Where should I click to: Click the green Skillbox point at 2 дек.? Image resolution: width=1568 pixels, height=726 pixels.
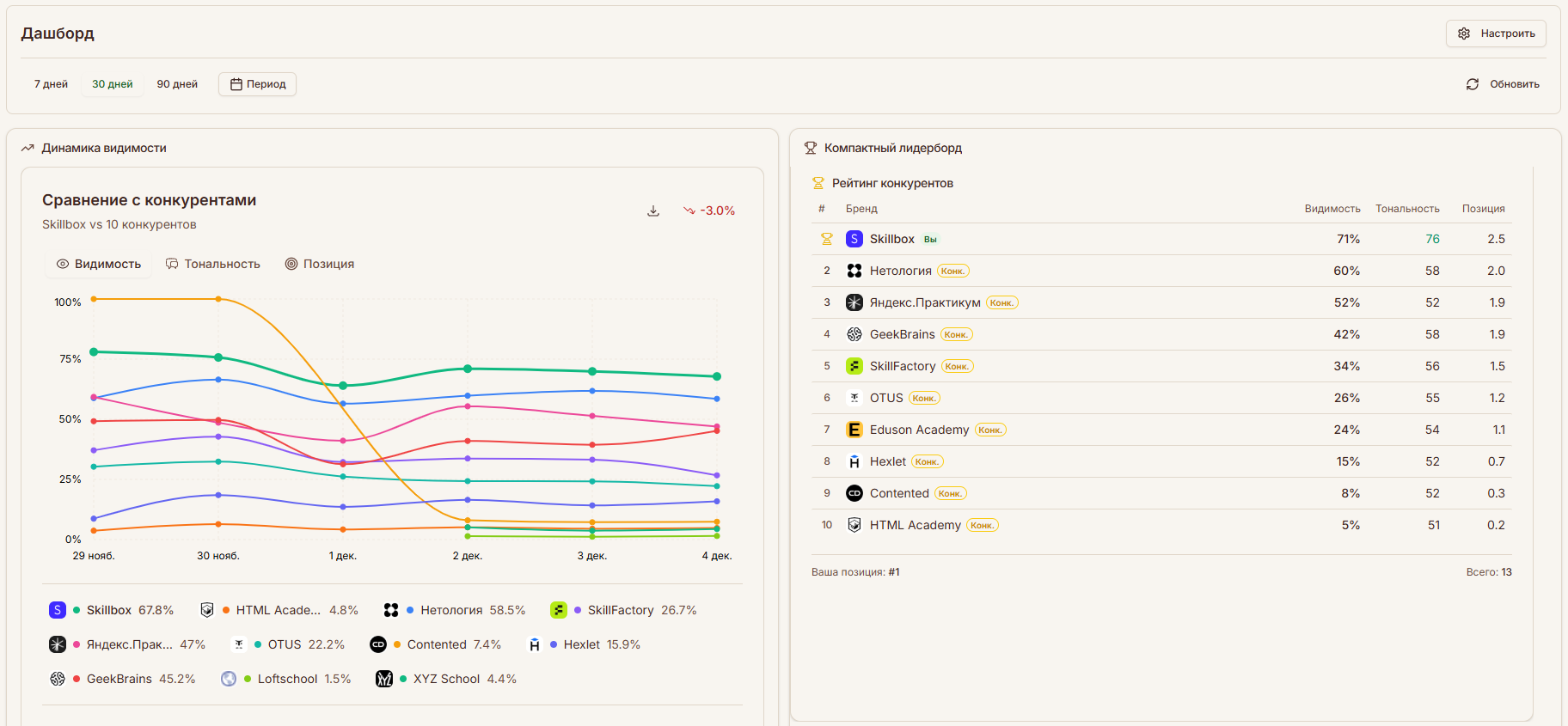pos(468,369)
